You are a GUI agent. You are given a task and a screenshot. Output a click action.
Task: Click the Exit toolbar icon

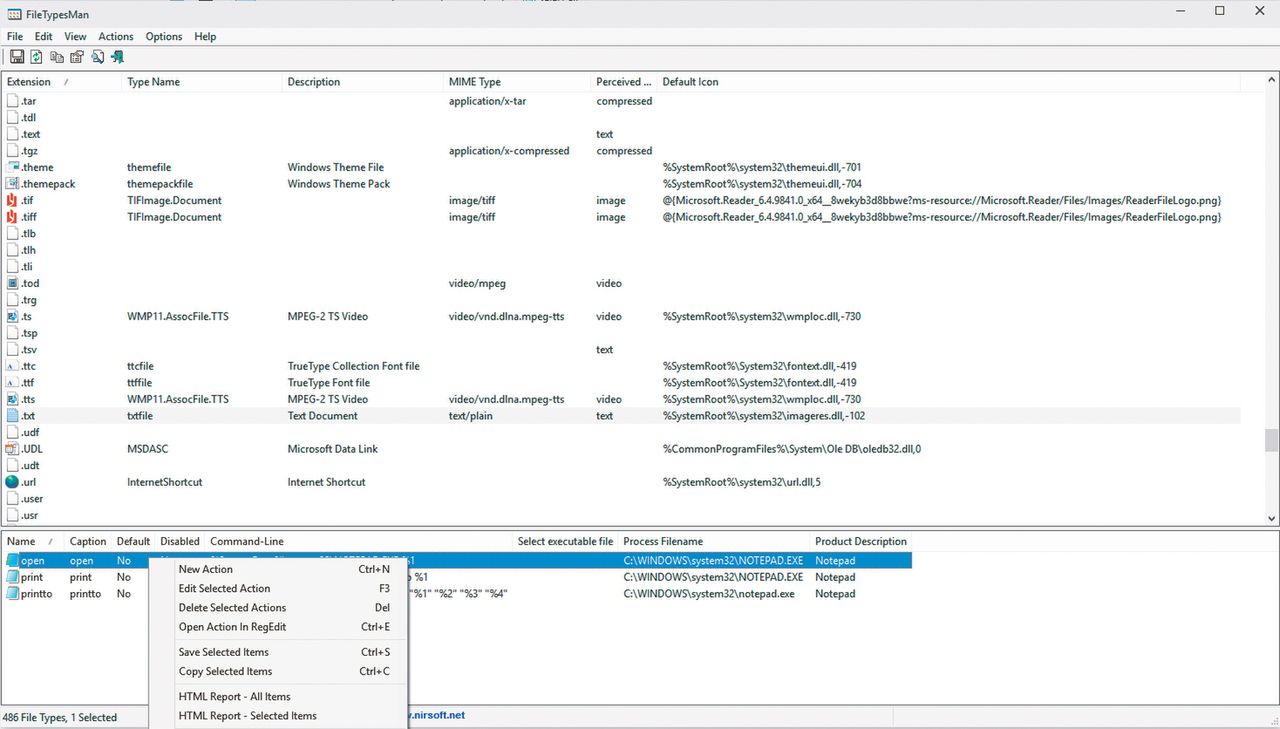[117, 57]
